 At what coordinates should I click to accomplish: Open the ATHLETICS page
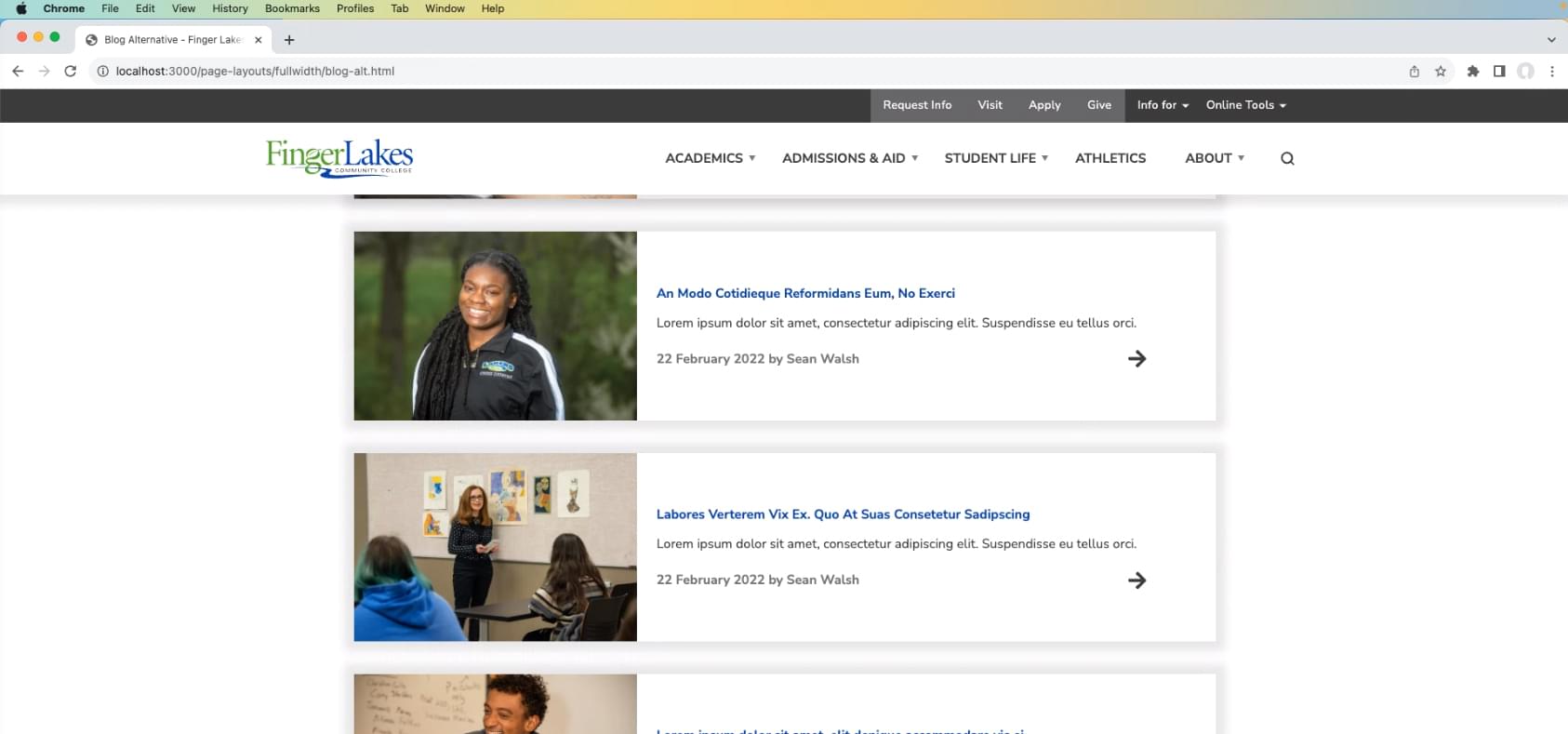point(1110,158)
